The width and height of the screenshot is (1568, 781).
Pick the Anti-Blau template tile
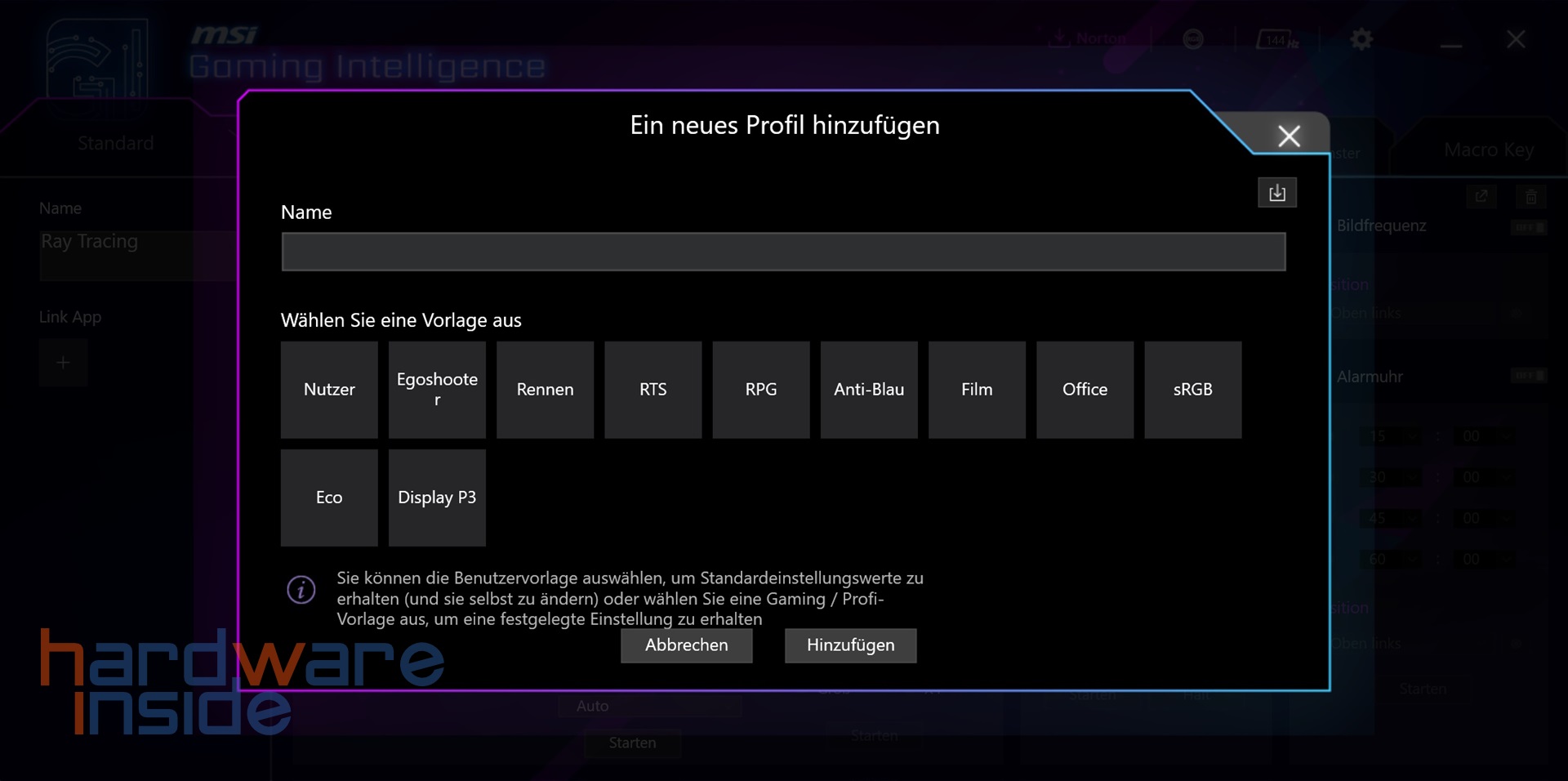tap(868, 390)
